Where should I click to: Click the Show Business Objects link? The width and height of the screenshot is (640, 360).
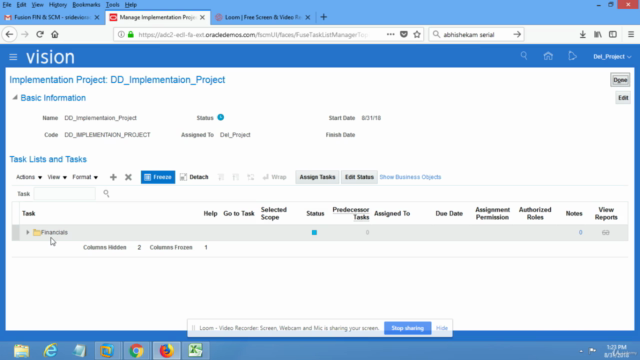410,177
